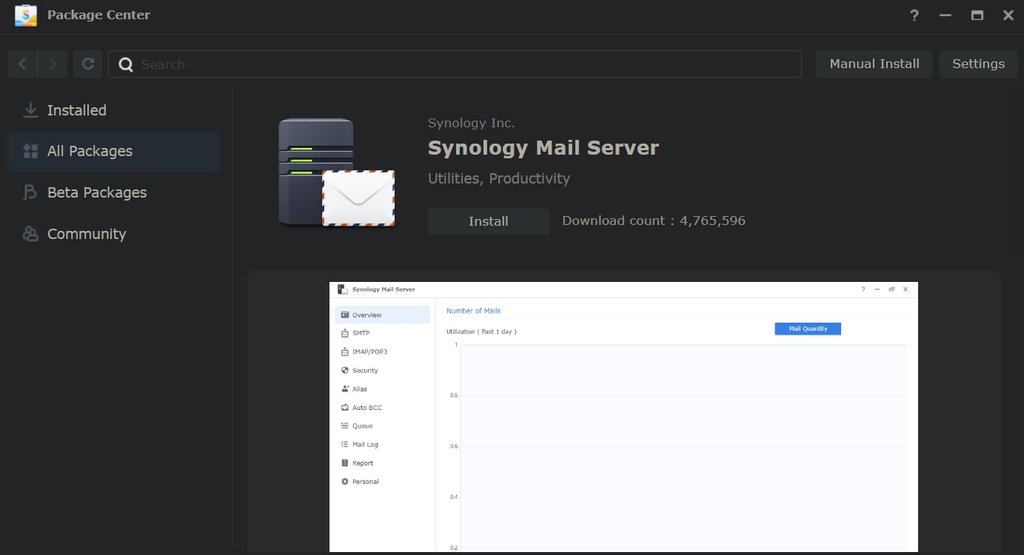The height and width of the screenshot is (555, 1024).
Task: Maximize the Package Center window
Action: pos(977,16)
